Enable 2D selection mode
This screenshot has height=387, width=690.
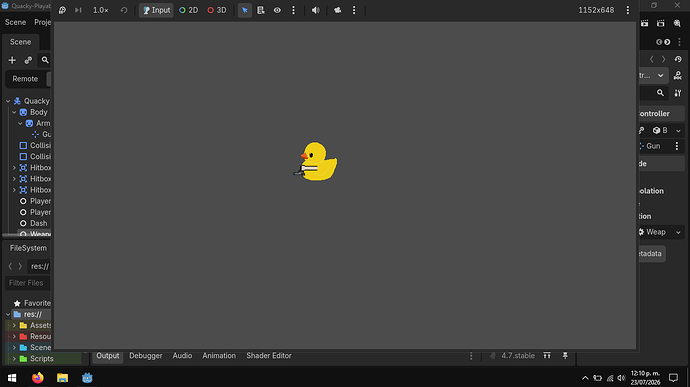tap(189, 10)
